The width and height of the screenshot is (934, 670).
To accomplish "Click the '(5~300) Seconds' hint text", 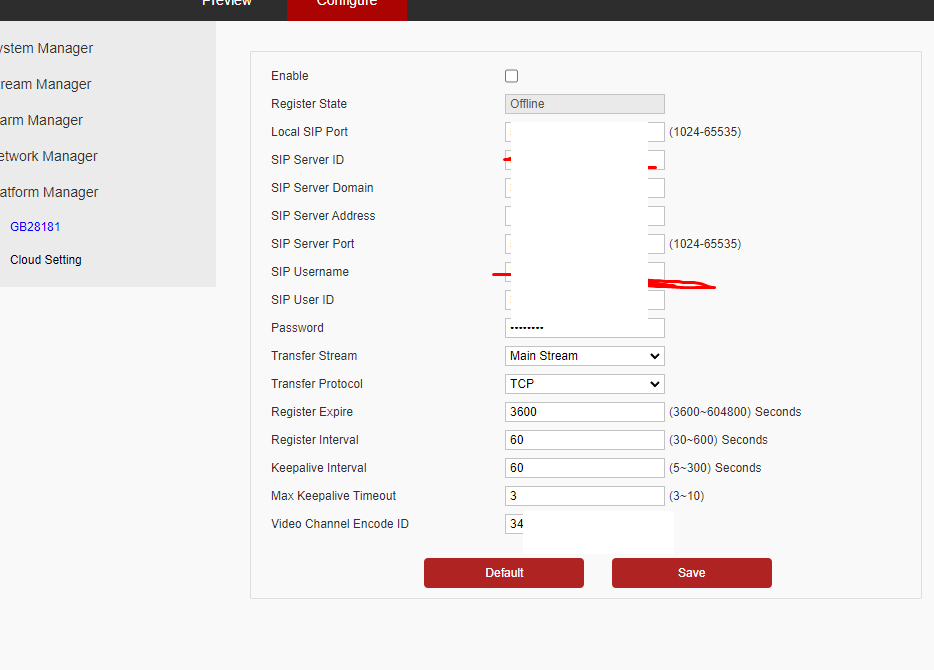I will point(715,468).
